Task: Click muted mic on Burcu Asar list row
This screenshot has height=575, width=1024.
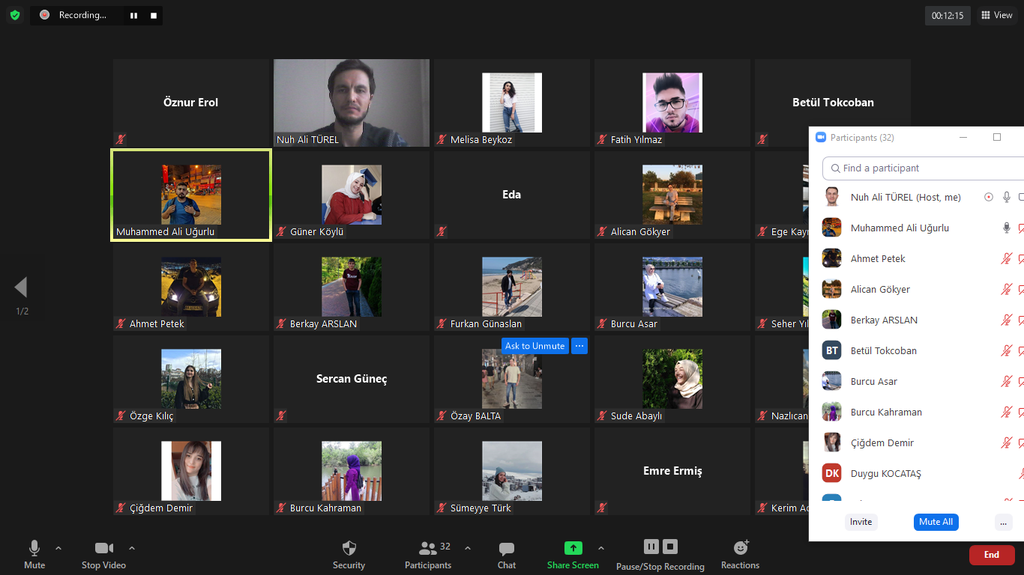Action: coord(1006,381)
